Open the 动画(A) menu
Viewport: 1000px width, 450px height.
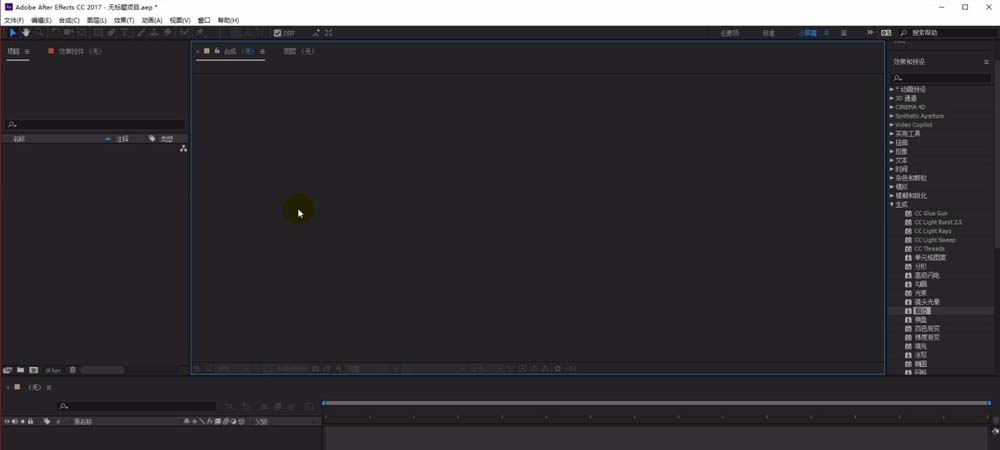[x=152, y=20]
